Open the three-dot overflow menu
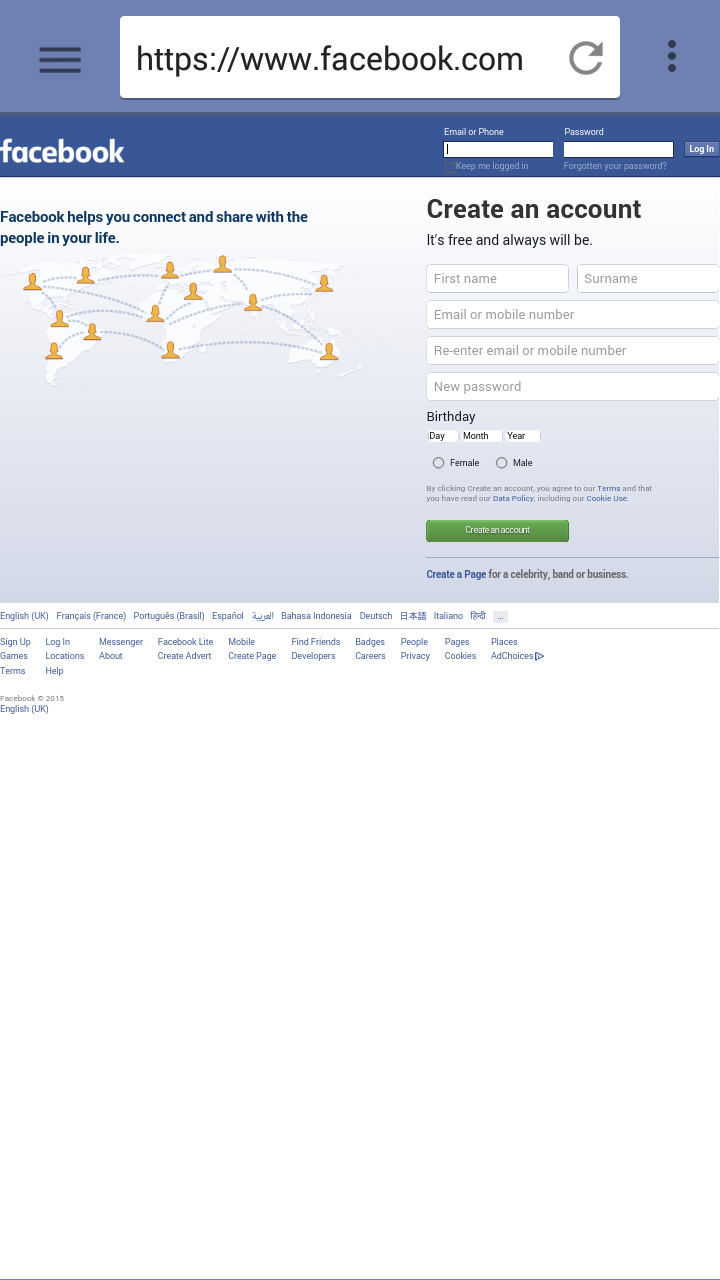 pos(672,56)
